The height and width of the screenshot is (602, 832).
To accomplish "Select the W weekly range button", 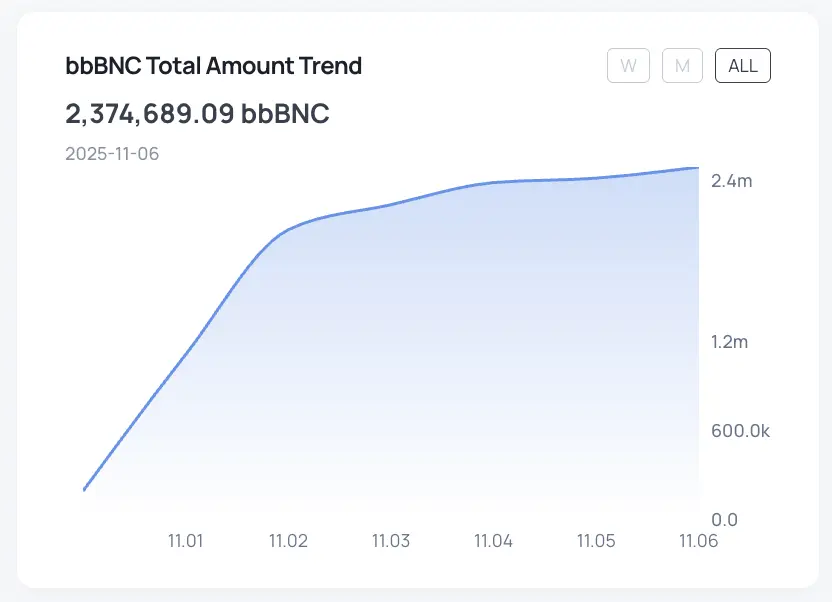I will pos(628,66).
